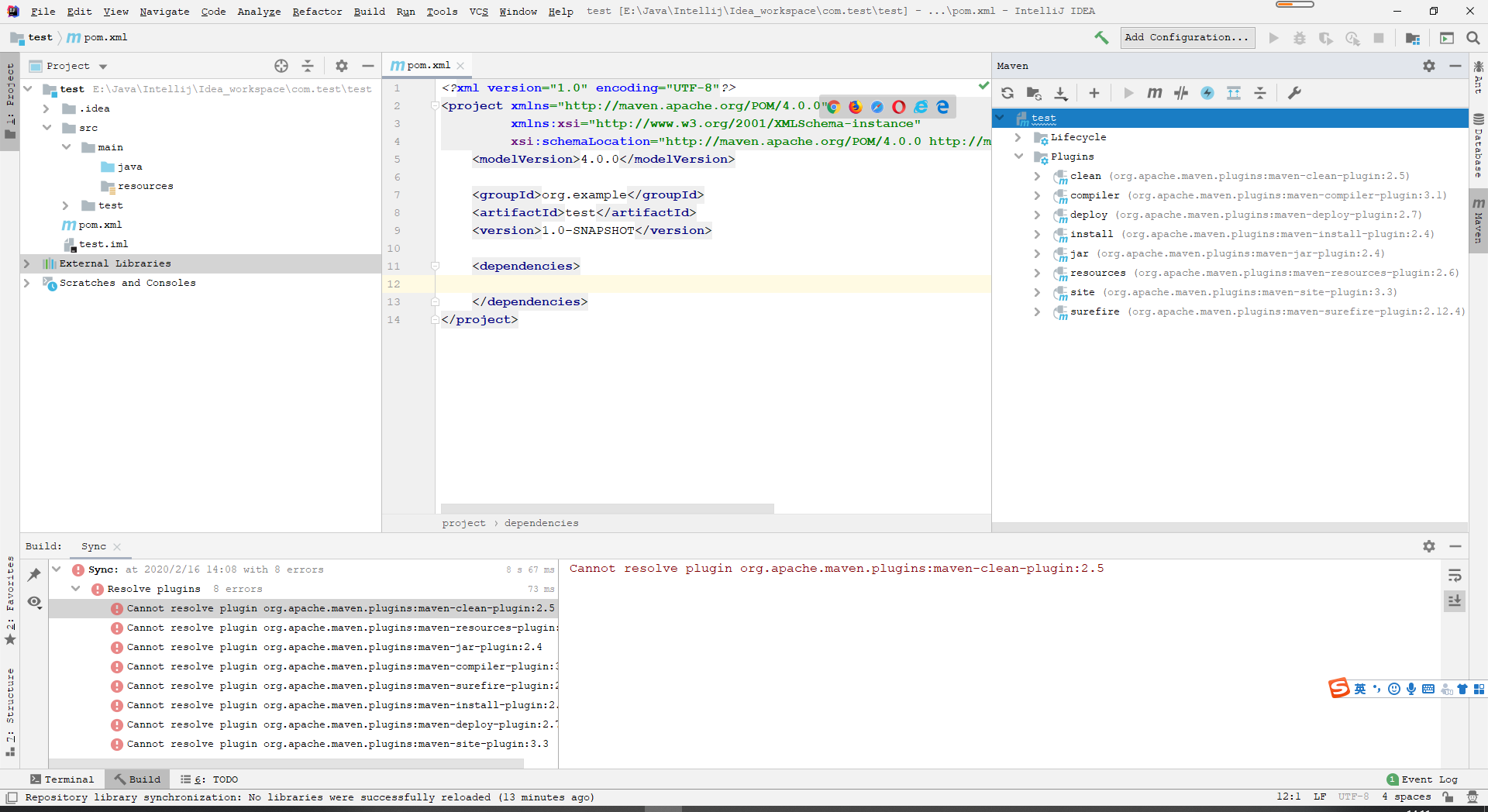1488x812 pixels.
Task: Click dependencies breadcrumb
Action: pyautogui.click(x=541, y=523)
